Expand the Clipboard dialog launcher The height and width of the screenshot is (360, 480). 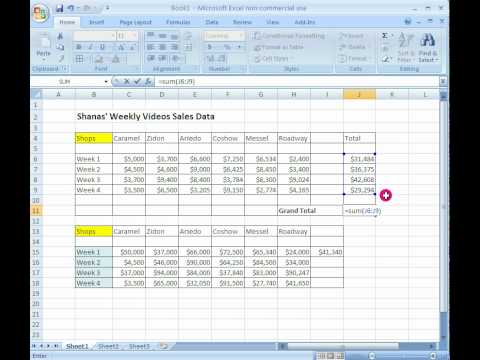(x=65, y=69)
